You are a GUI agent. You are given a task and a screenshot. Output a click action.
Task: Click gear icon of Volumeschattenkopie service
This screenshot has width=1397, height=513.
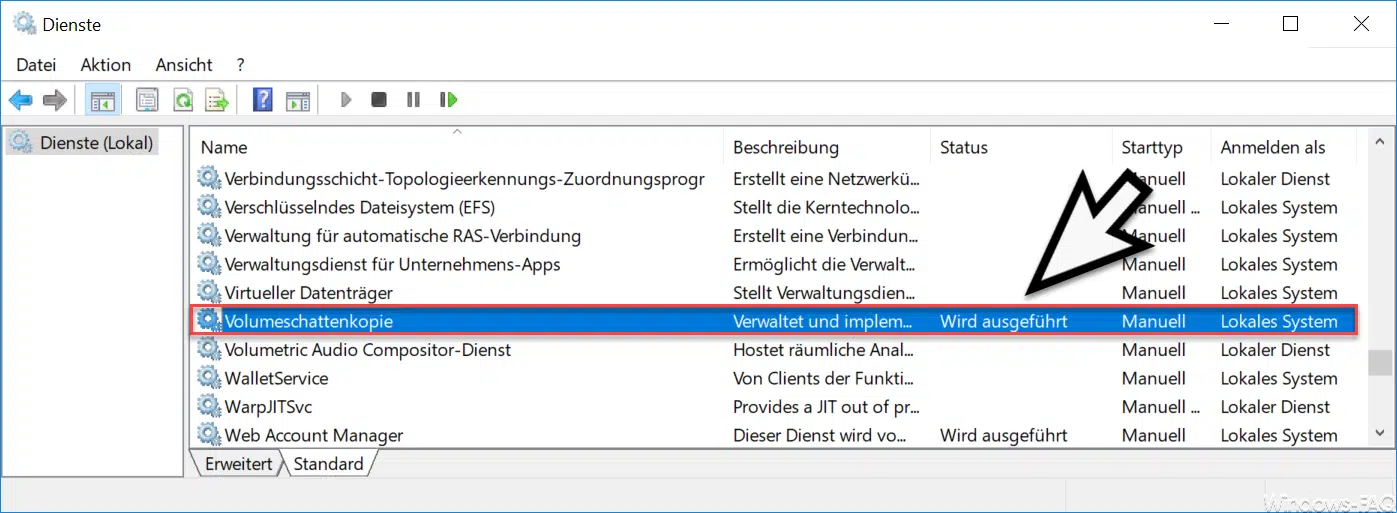[208, 321]
